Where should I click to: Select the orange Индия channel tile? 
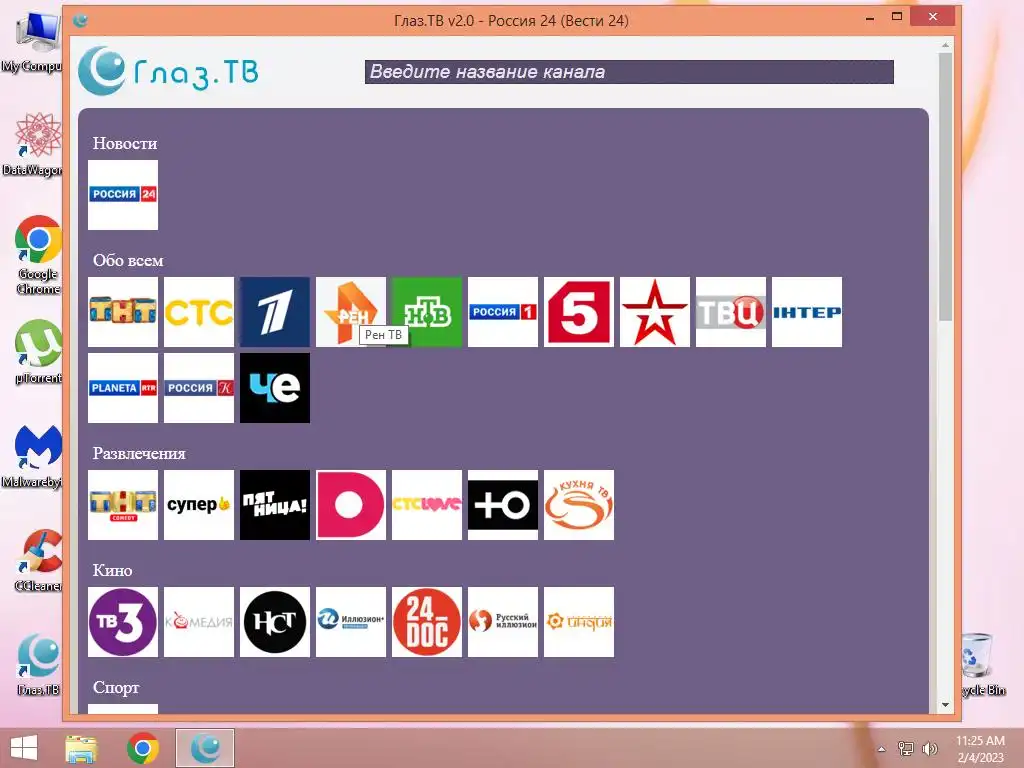coord(579,622)
